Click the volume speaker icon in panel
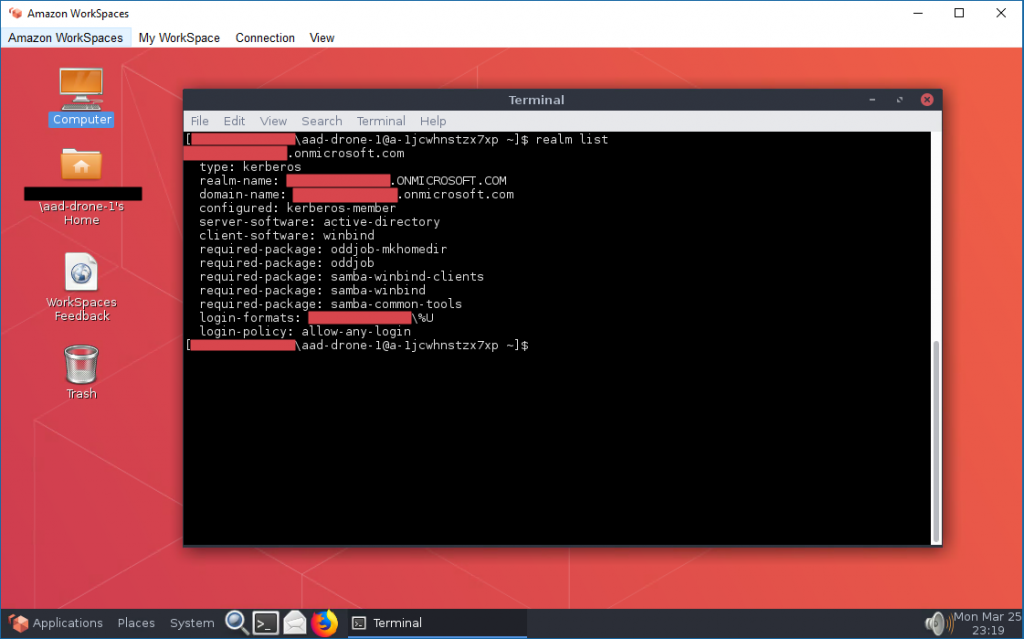1024x639 pixels. pyautogui.click(x=938, y=623)
